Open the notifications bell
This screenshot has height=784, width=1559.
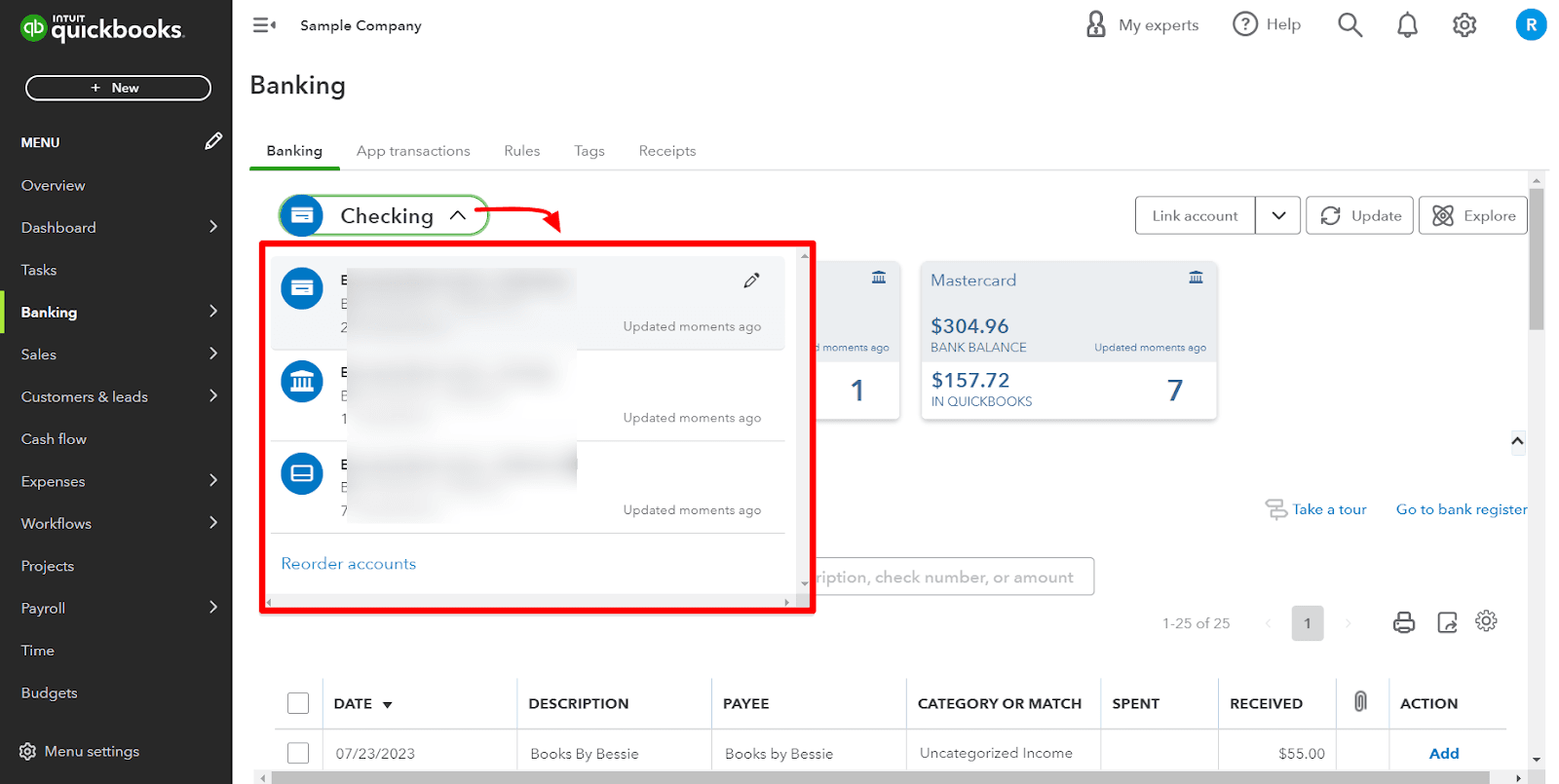1407,25
